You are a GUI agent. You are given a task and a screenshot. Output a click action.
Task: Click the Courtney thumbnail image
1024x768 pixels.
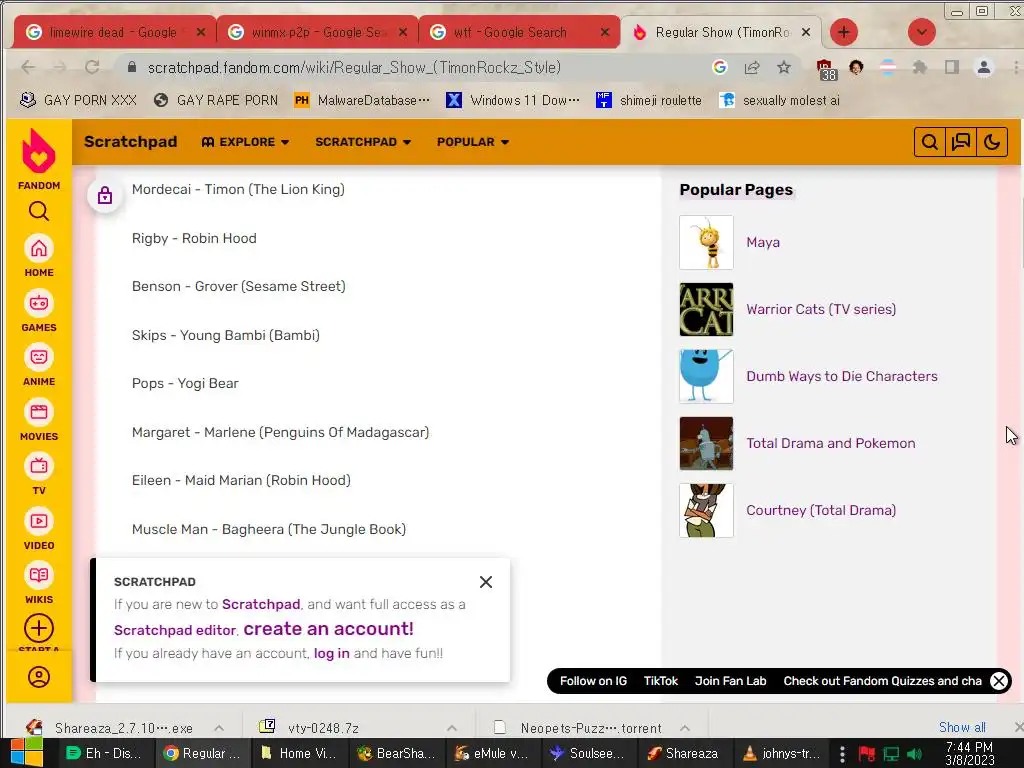click(x=706, y=510)
